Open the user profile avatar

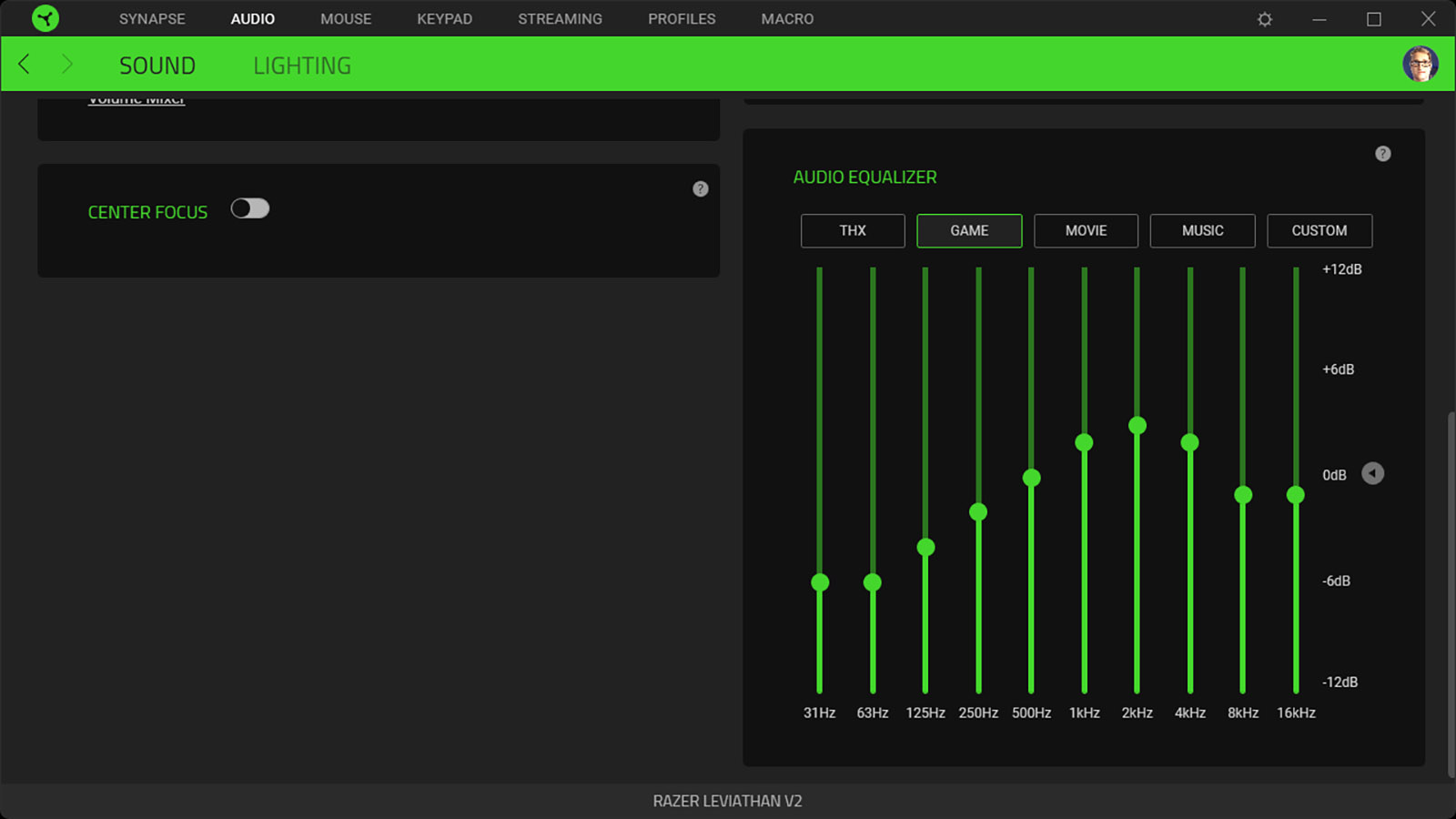(x=1420, y=64)
